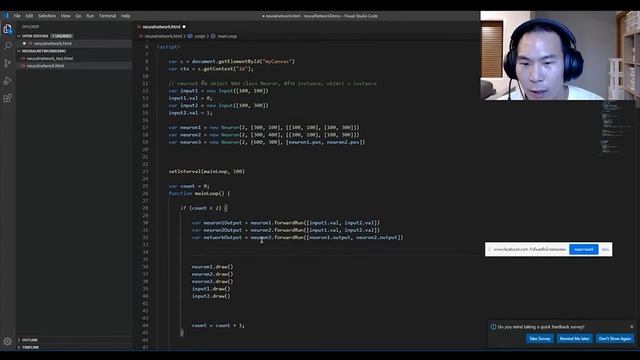
Task: Click the setInterval(mainLoop, 100) line
Action: point(207,171)
